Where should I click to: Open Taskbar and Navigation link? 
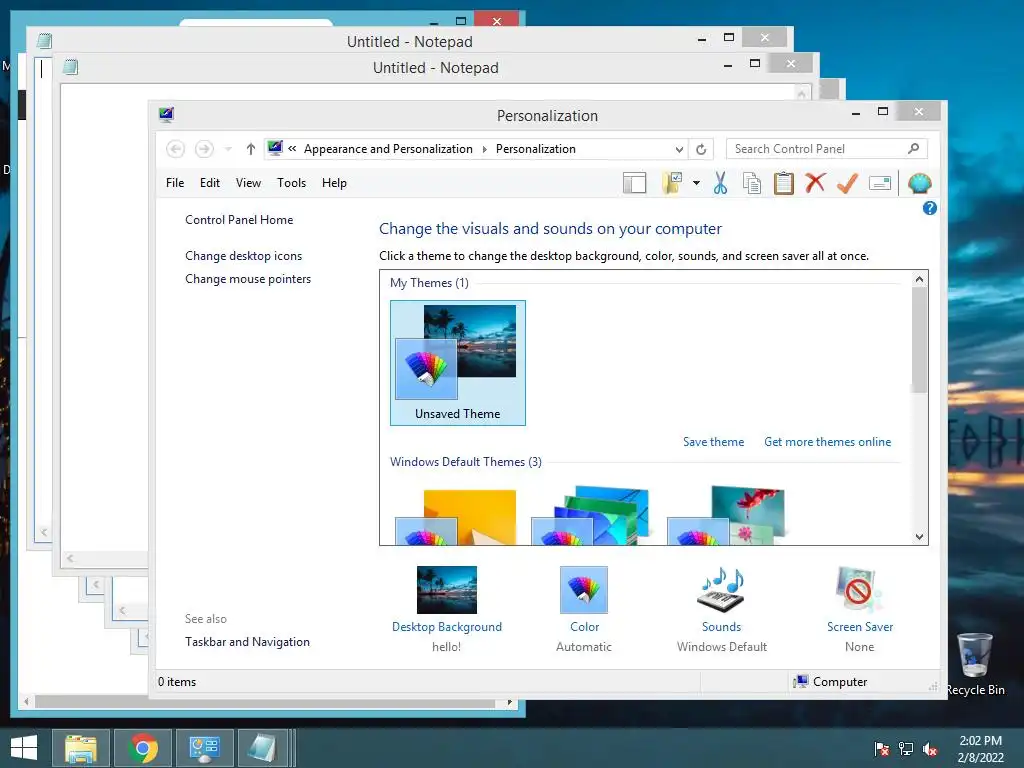tap(248, 642)
